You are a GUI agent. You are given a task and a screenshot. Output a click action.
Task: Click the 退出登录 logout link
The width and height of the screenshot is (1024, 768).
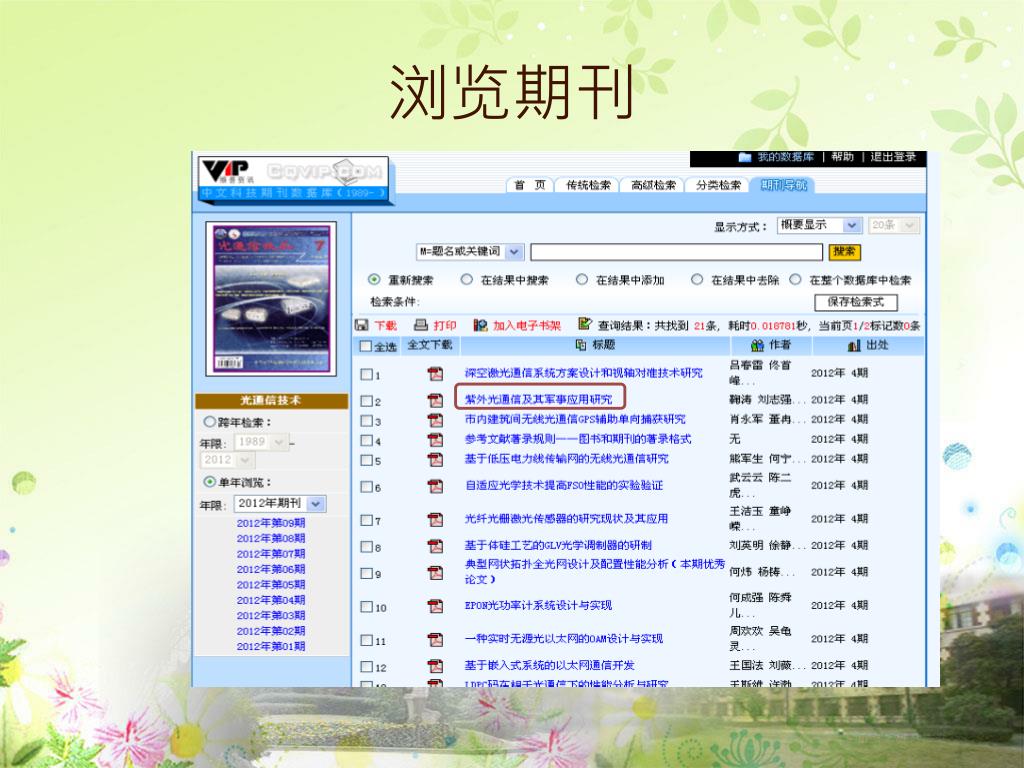tap(893, 157)
